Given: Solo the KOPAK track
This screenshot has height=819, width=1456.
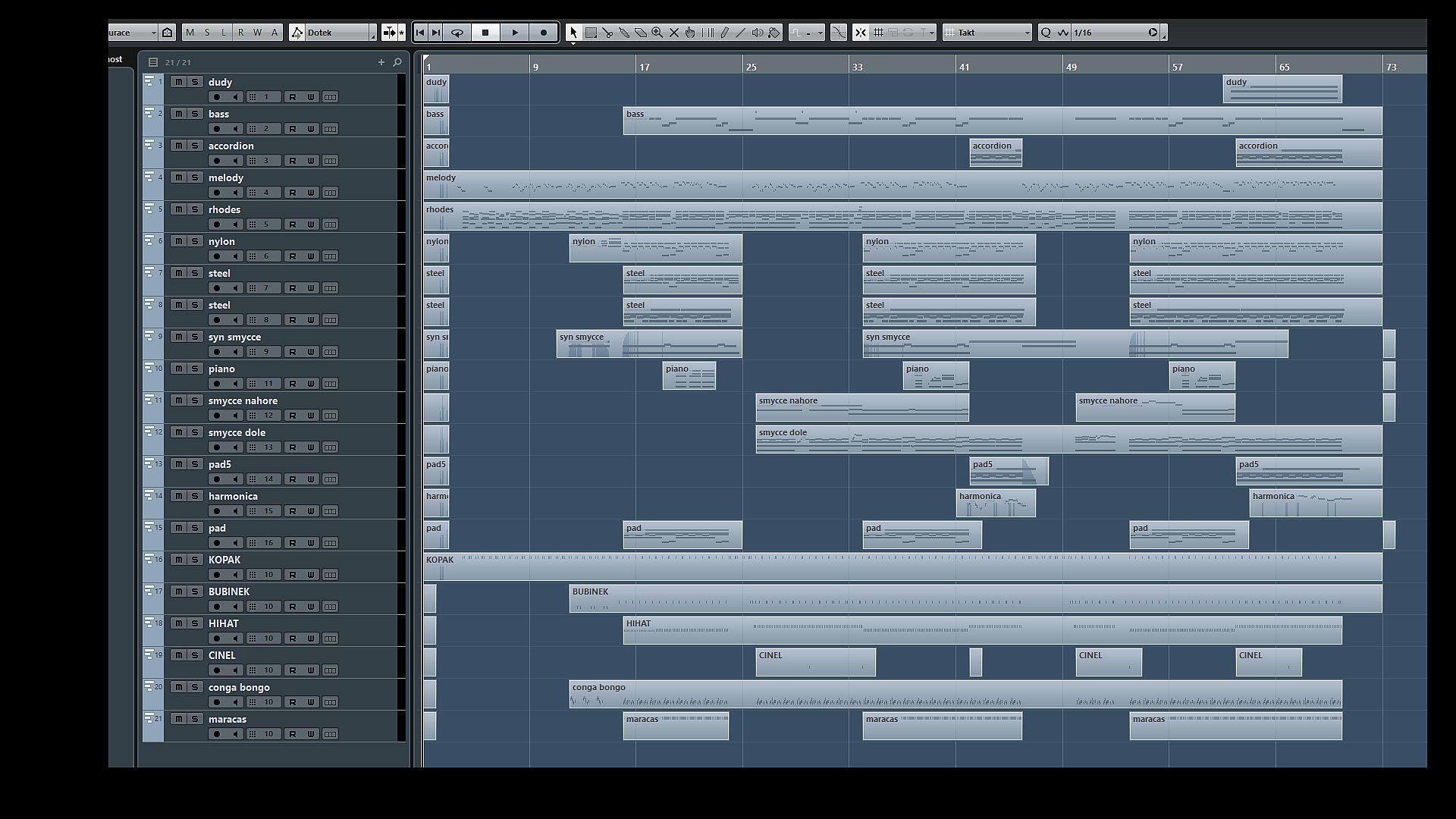Looking at the screenshot, I should point(195,560).
